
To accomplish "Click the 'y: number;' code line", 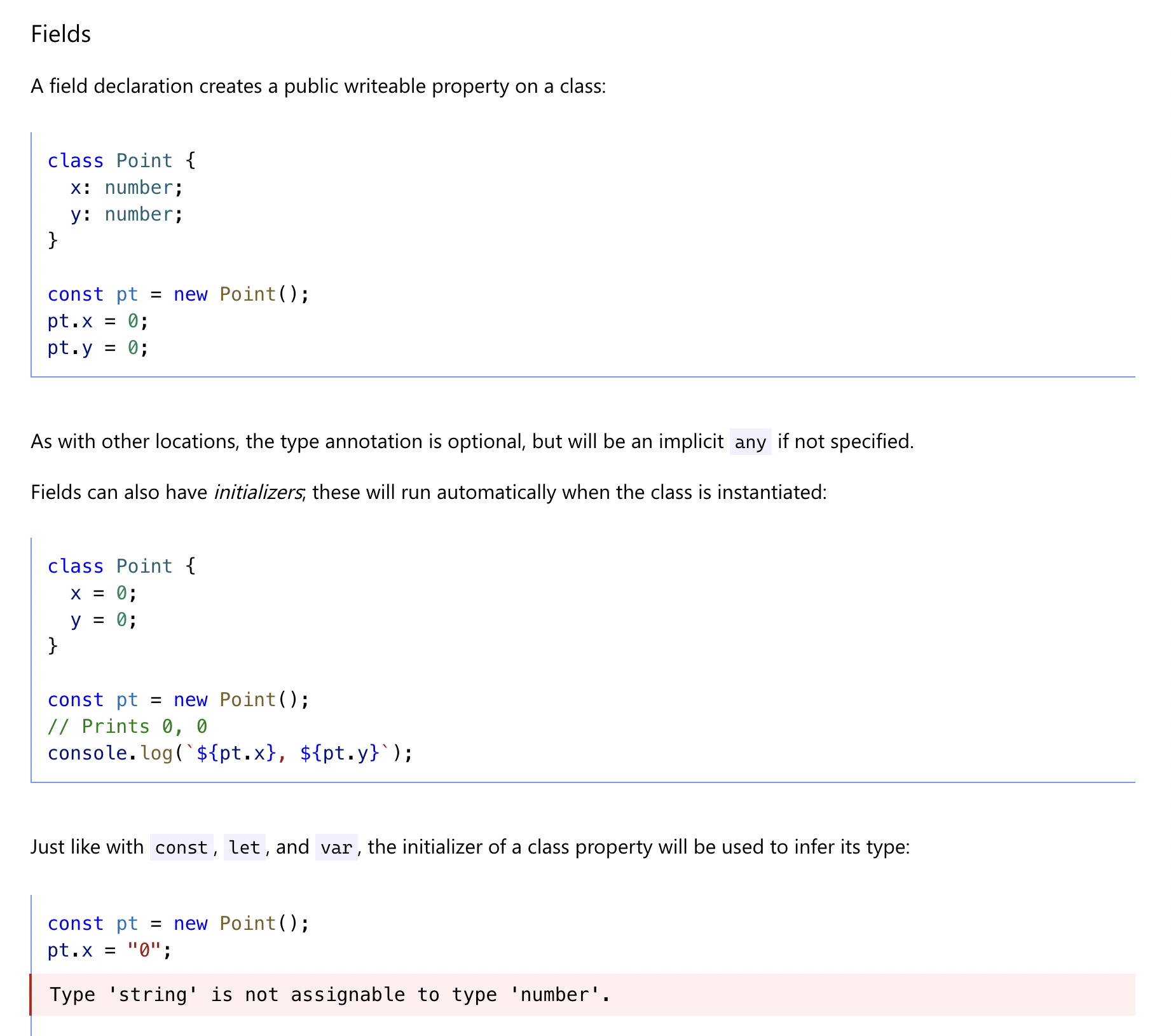I will coord(127,214).
